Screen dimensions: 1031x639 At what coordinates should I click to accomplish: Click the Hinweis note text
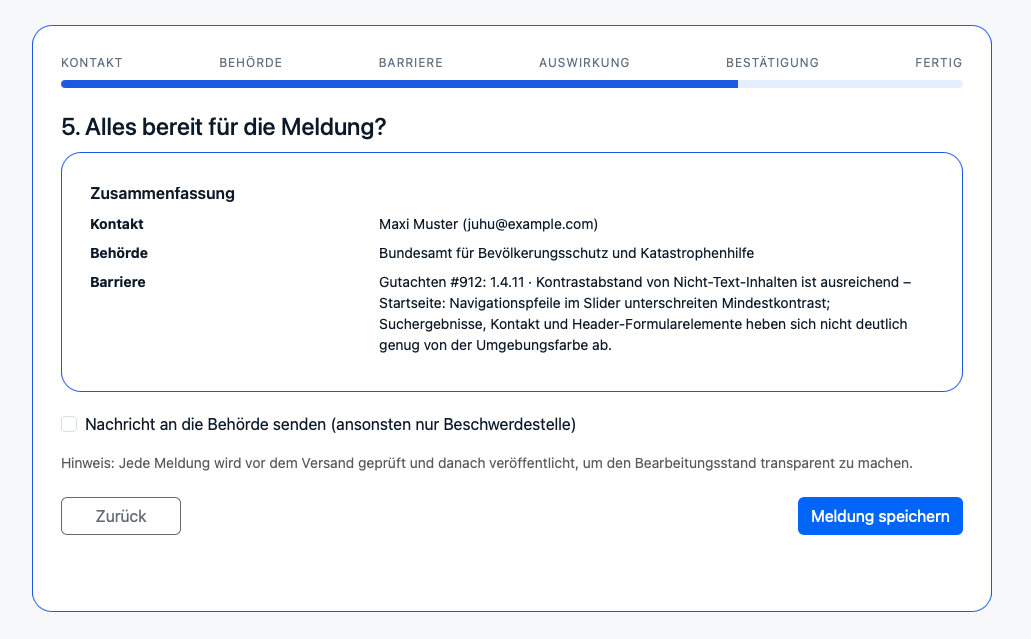click(487, 463)
